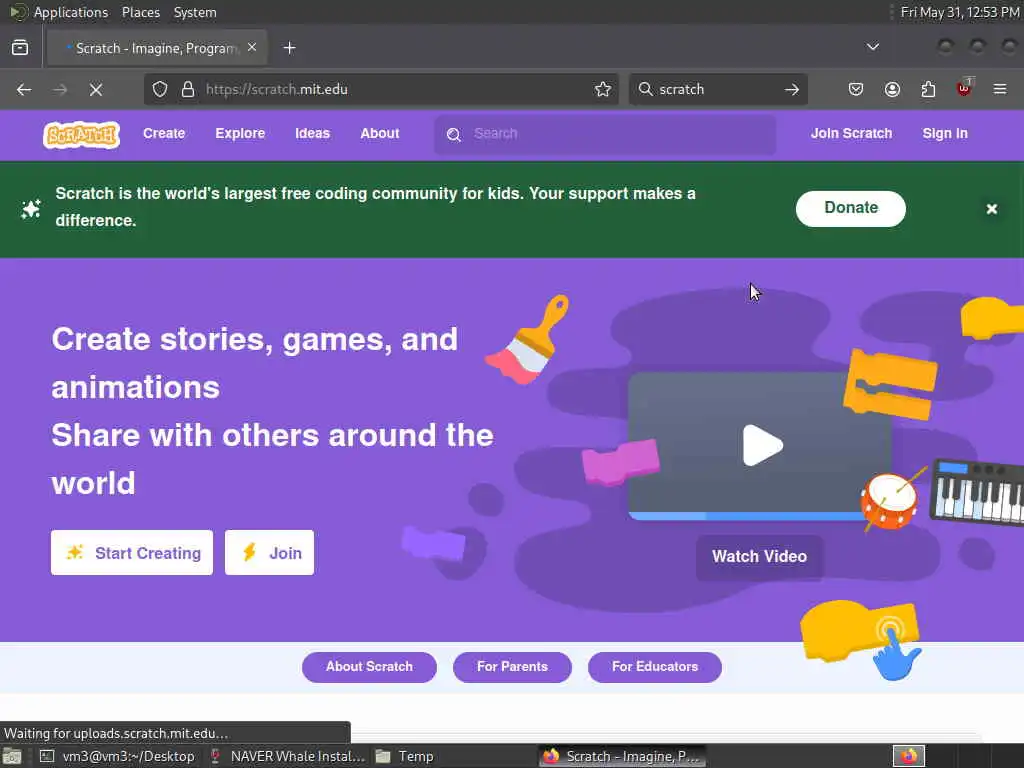Viewport: 1024px width, 768px height.
Task: Click the date and time clock
Action: click(960, 12)
